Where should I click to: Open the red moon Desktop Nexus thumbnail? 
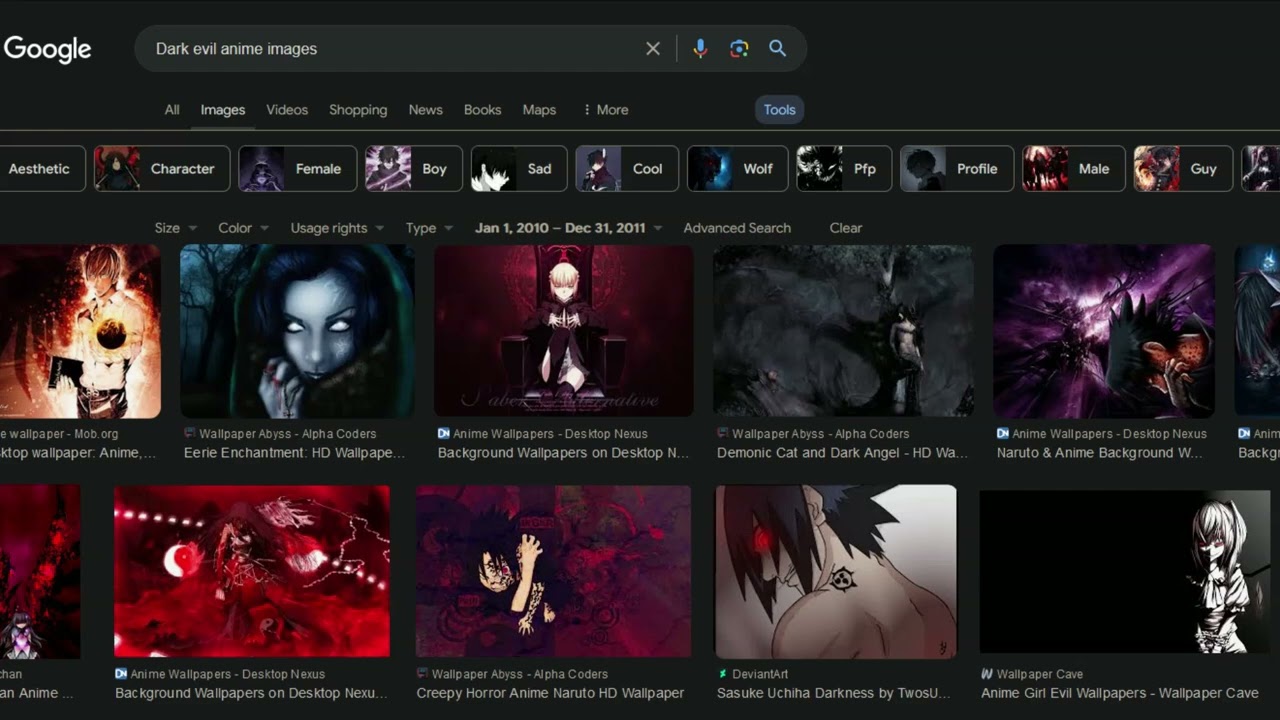click(252, 571)
